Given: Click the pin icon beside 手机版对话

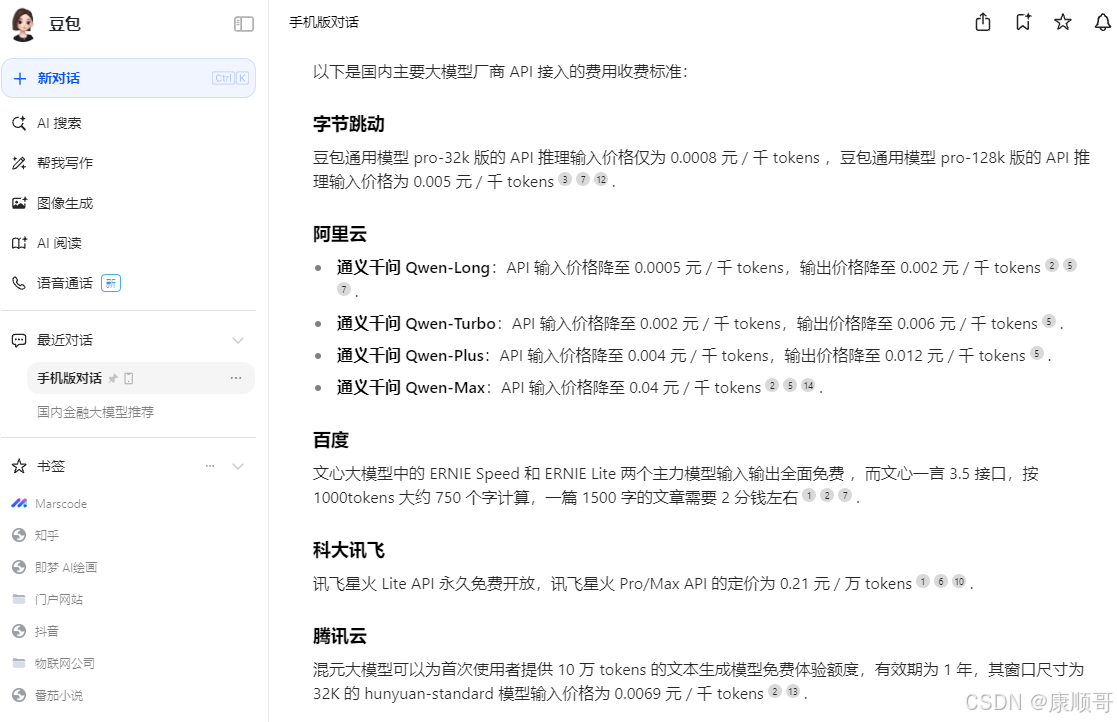Looking at the screenshot, I should coord(113,379).
